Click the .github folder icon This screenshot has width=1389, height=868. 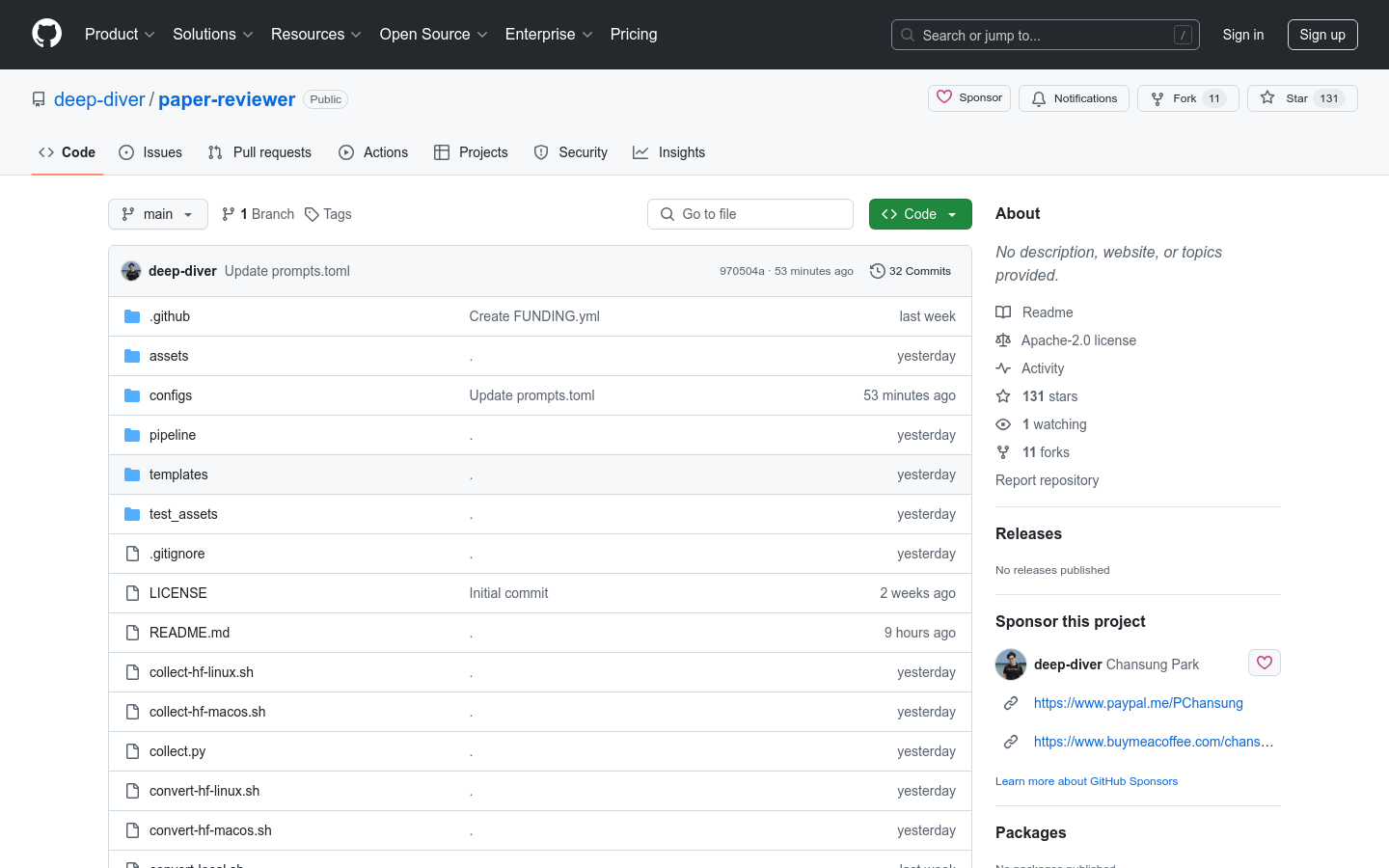pyautogui.click(x=132, y=316)
